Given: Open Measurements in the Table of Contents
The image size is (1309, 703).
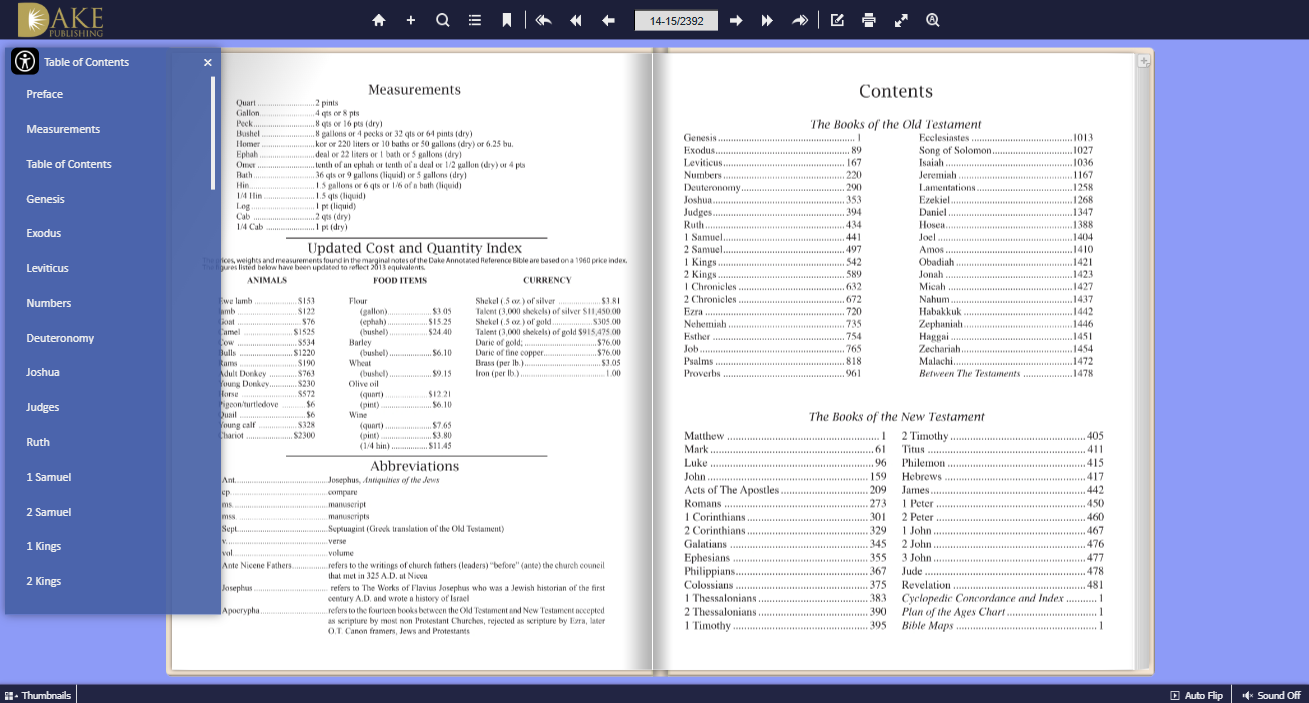Looking at the screenshot, I should [x=63, y=129].
